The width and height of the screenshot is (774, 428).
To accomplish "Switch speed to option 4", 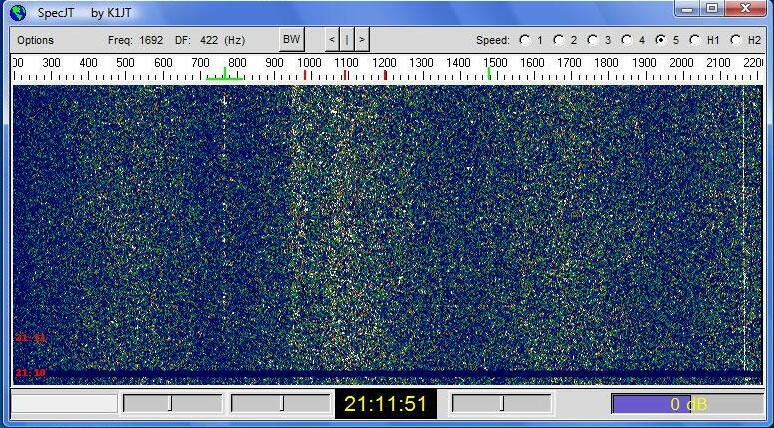I will point(626,40).
